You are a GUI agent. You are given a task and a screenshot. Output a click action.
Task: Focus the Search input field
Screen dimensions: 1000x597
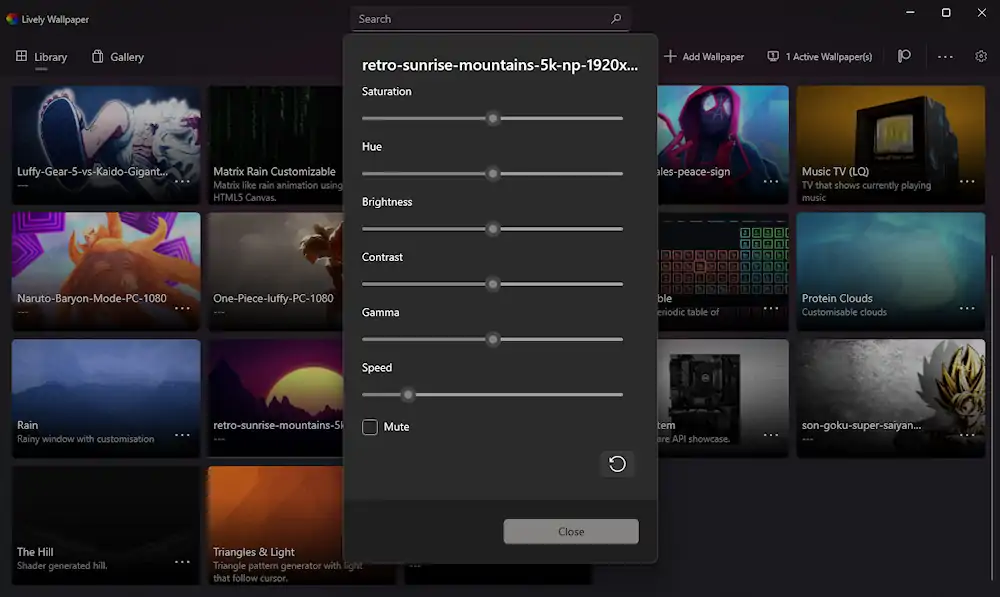tap(490, 19)
